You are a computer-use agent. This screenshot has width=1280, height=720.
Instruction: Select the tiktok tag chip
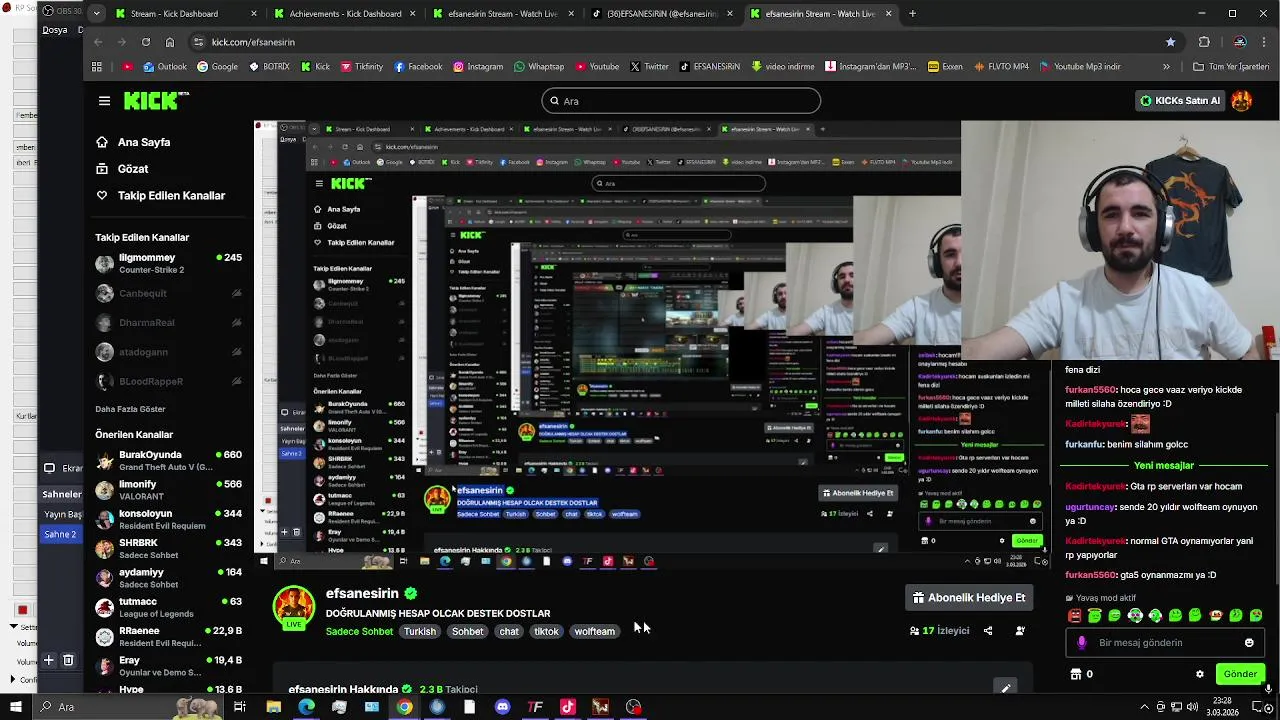[546, 631]
